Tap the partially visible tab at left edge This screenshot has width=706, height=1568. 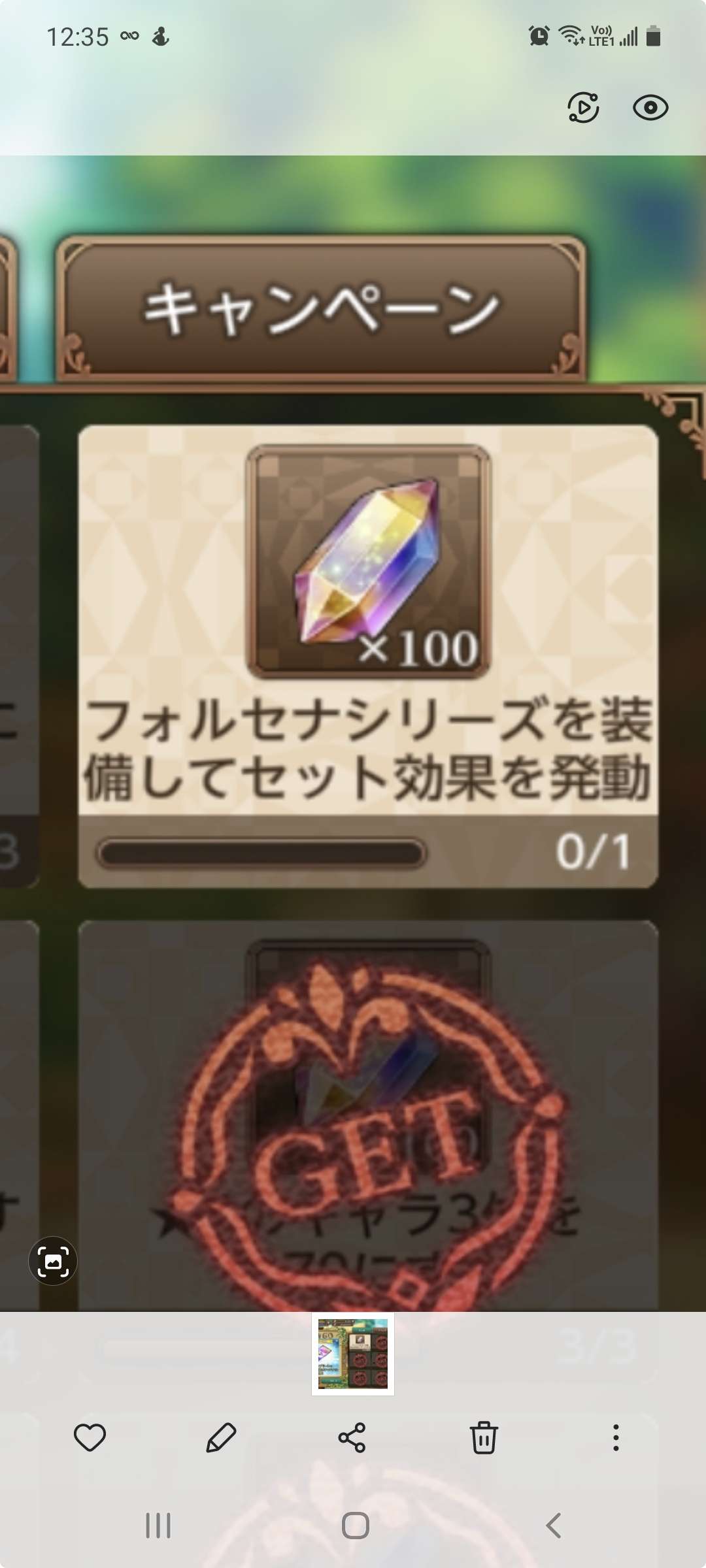(x=7, y=307)
